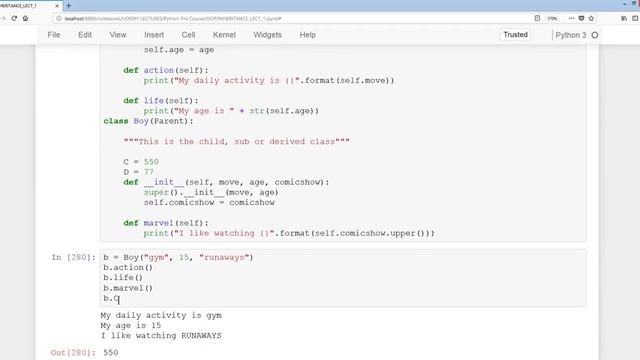Click the 'self.comicshow = comicshow' line
This screenshot has height=360, width=640.
(x=209, y=202)
